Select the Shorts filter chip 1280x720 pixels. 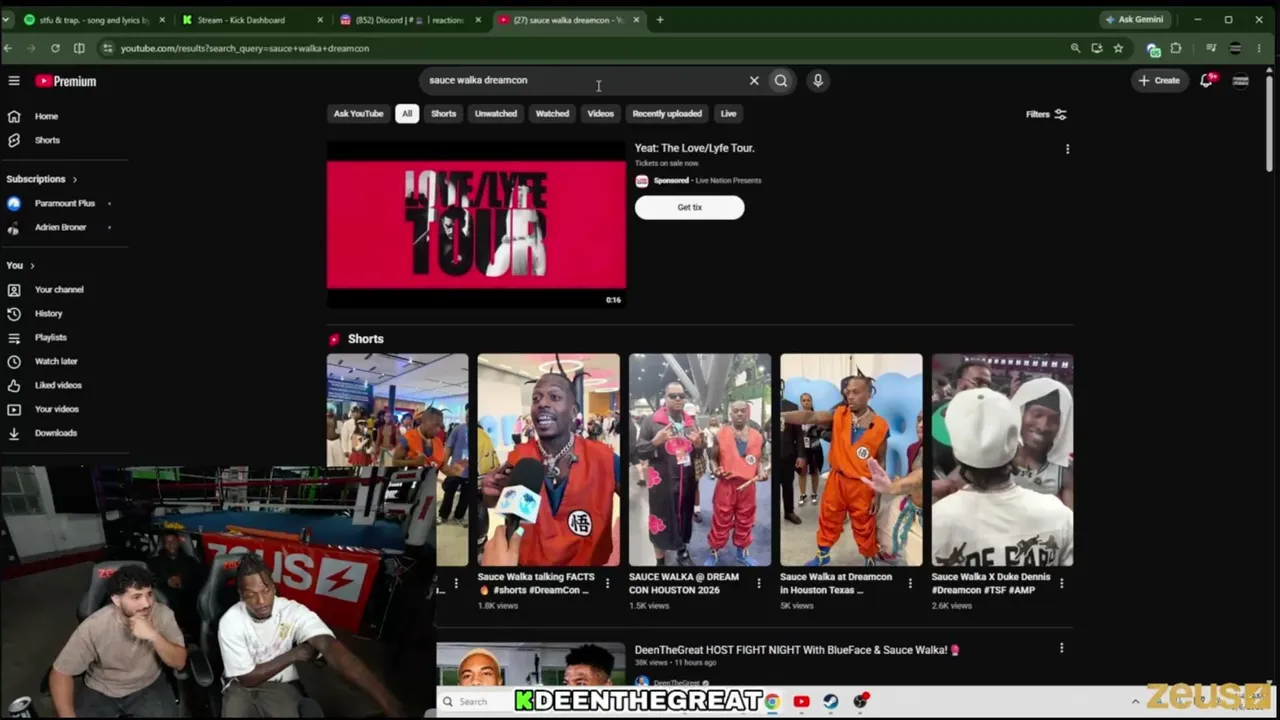point(443,114)
